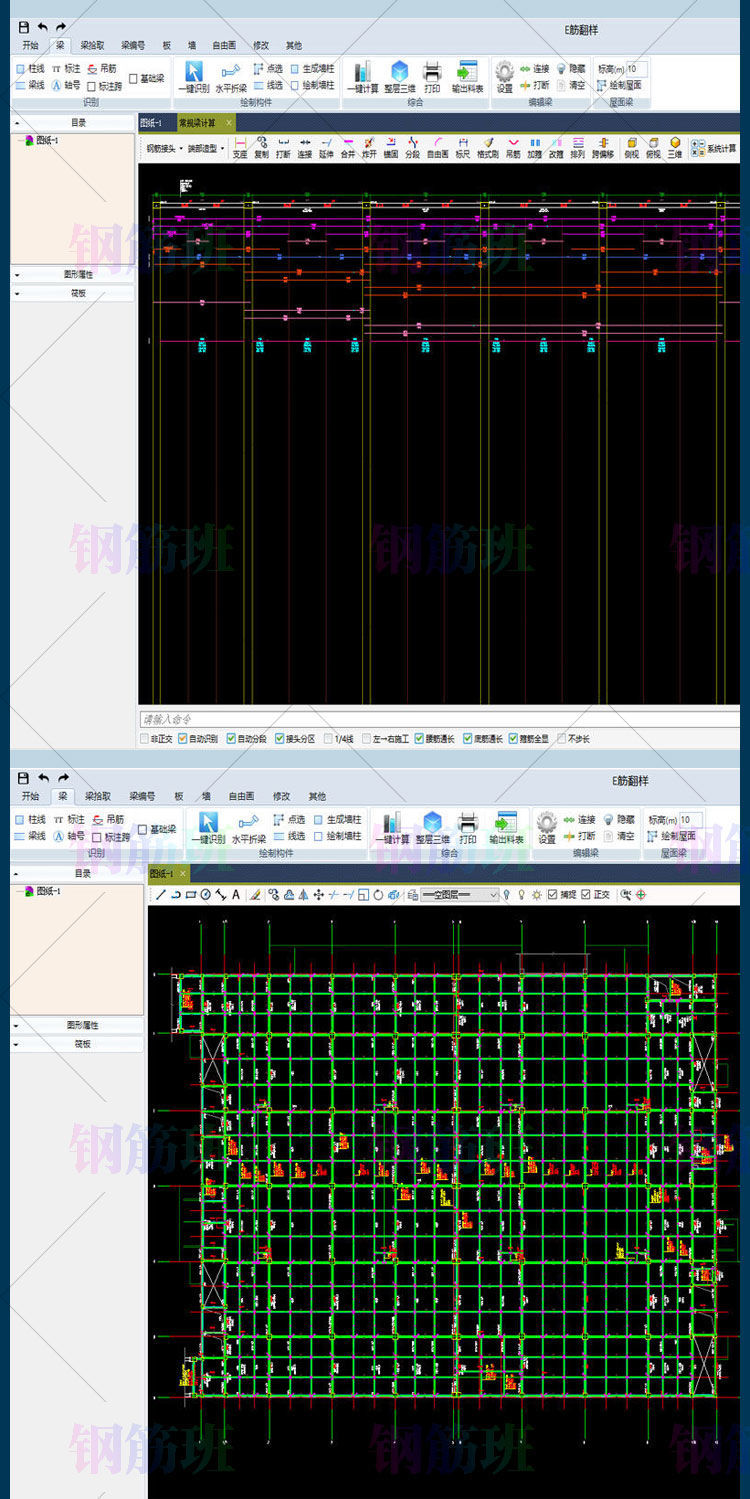This screenshot has width=750, height=1499.
Task: Click 延伸 tool in upper window toolbar
Action: point(326,149)
